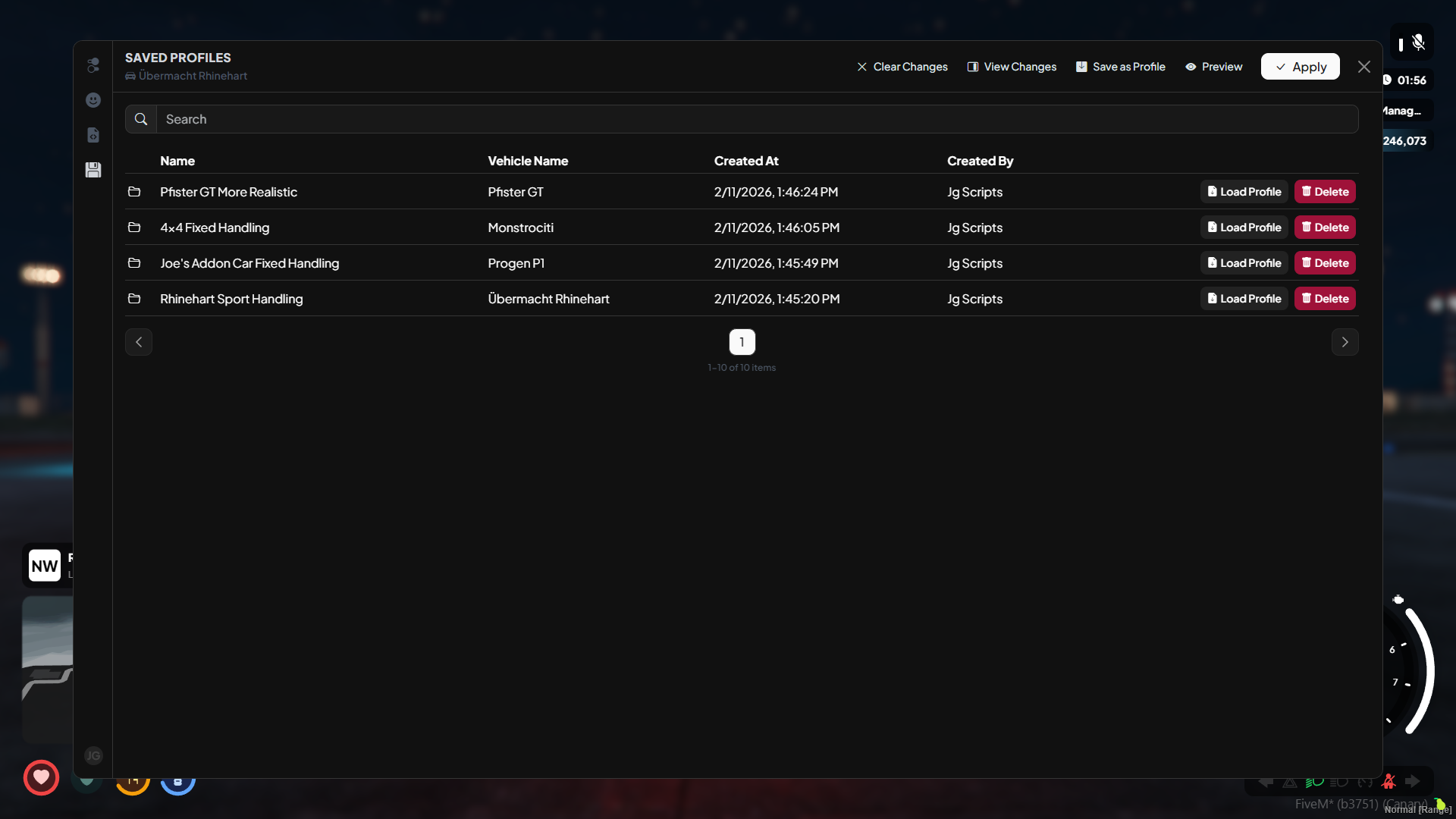Go to previous page with left chevron
Screen dimensions: 1456x819
click(x=139, y=342)
